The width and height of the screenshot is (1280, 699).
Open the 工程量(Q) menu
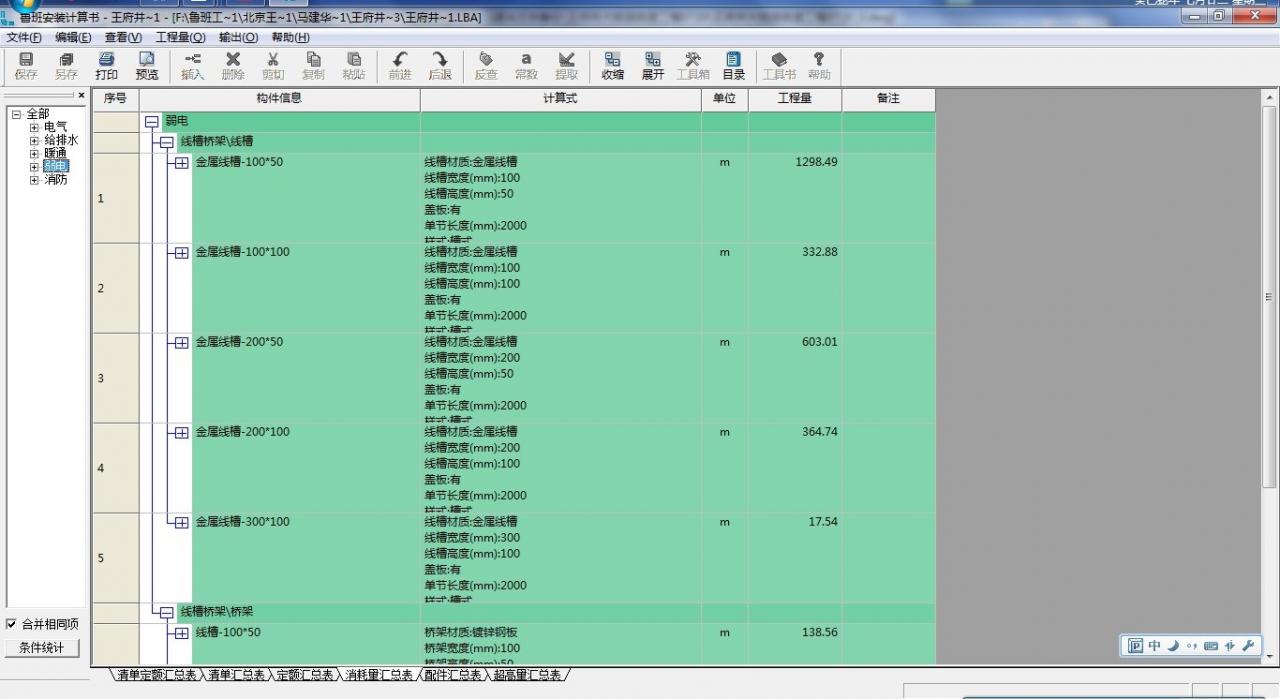pos(180,37)
